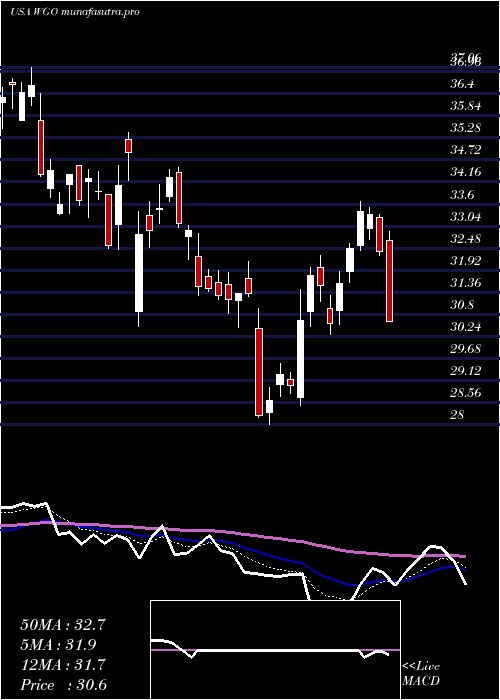Select the 34.72 price level label
Viewport: 500px width, 700px height.
466,150
